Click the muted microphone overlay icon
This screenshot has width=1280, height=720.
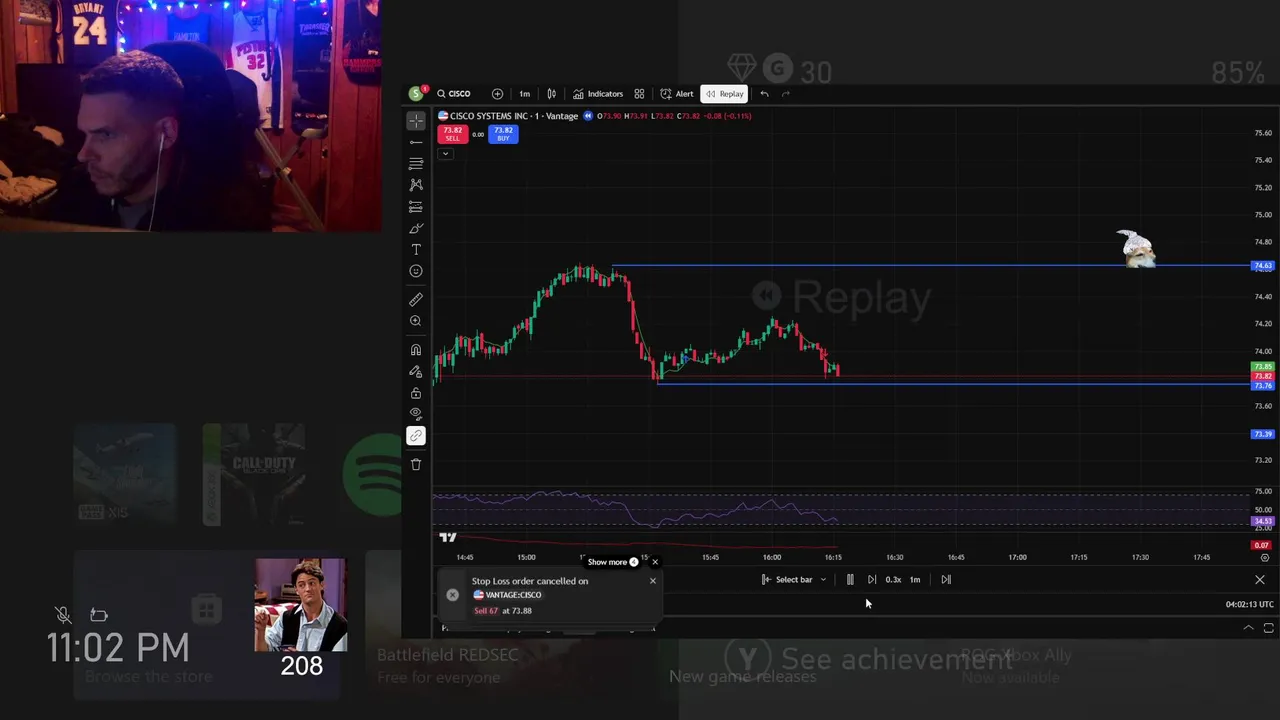click(x=63, y=615)
